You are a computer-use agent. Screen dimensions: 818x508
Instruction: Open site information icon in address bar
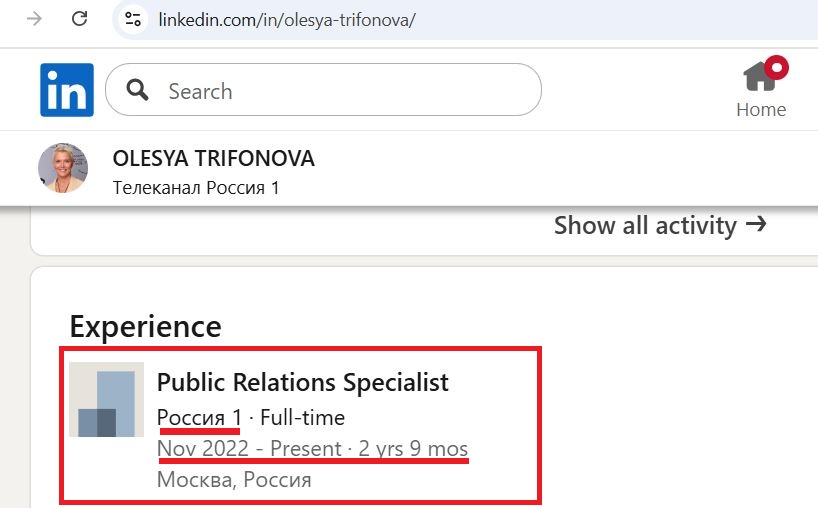[x=133, y=20]
